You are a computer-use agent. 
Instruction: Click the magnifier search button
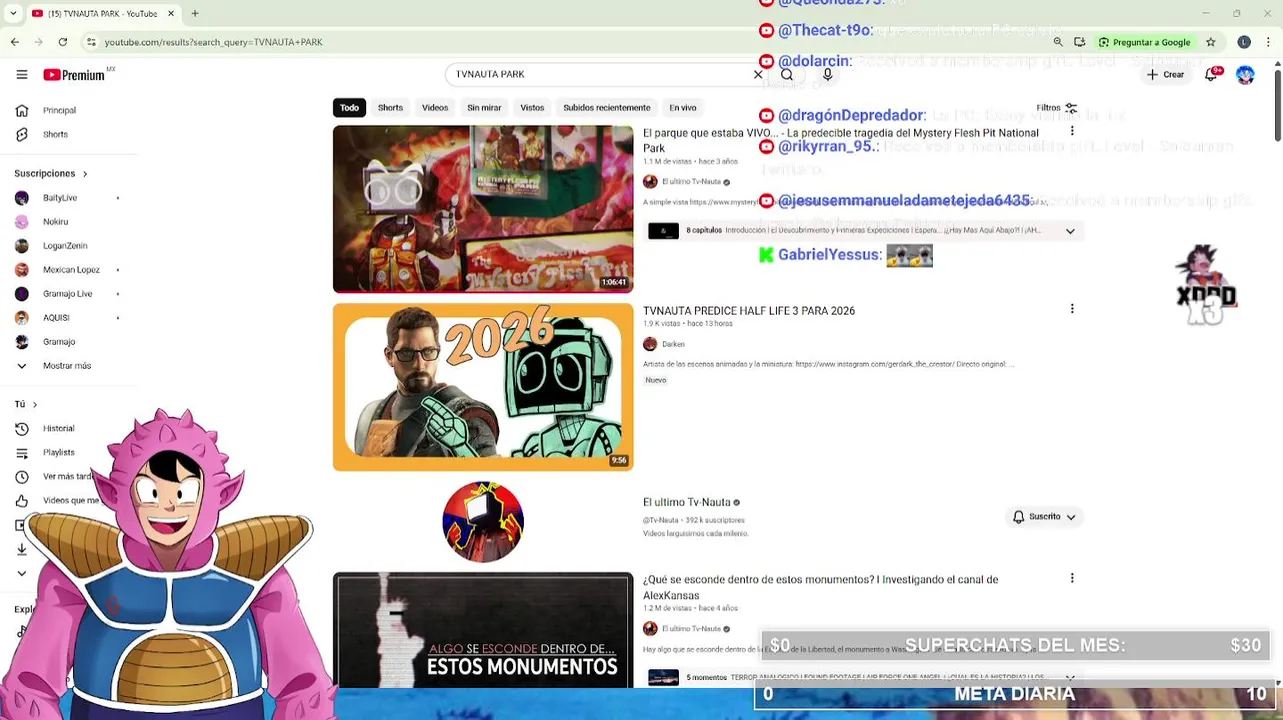[787, 74]
